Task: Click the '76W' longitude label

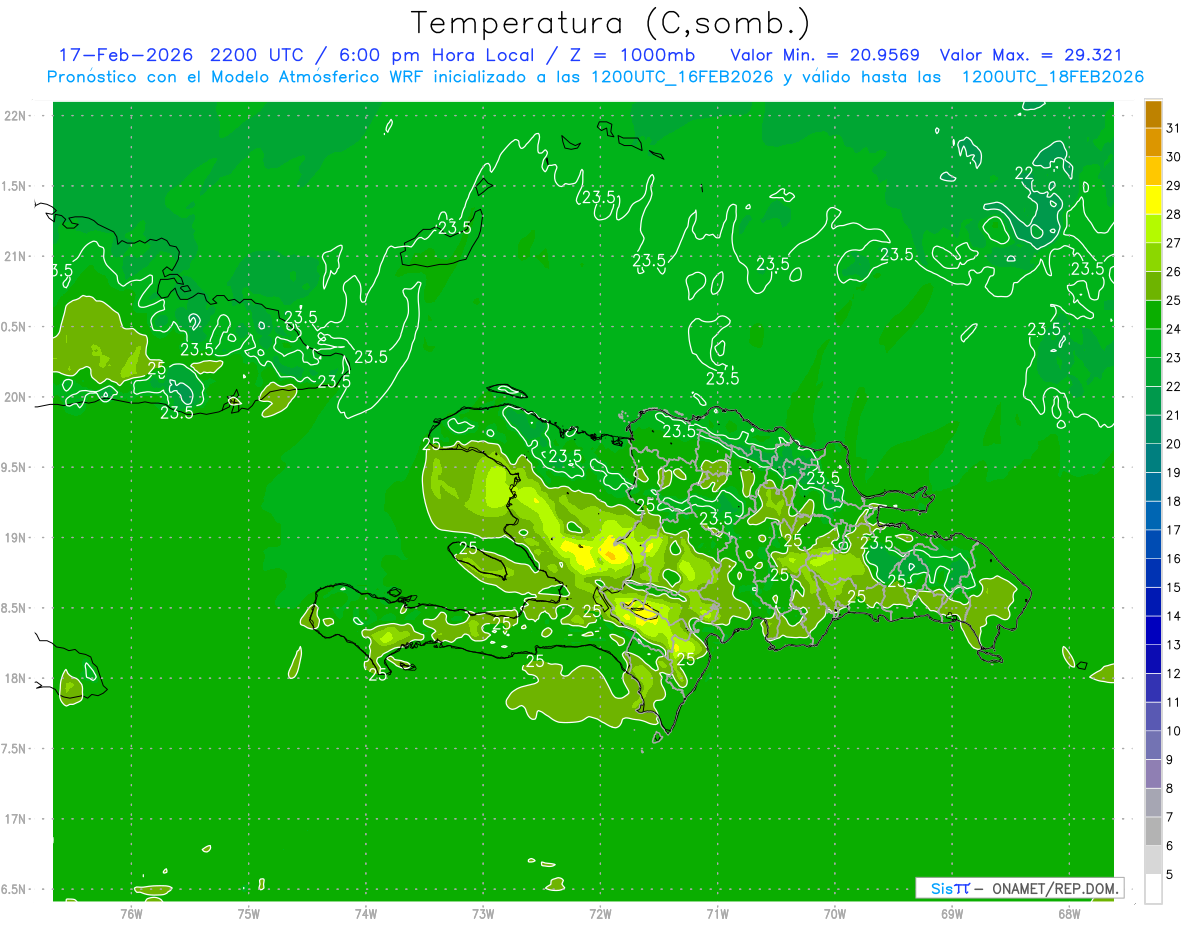Action: pyautogui.click(x=131, y=913)
